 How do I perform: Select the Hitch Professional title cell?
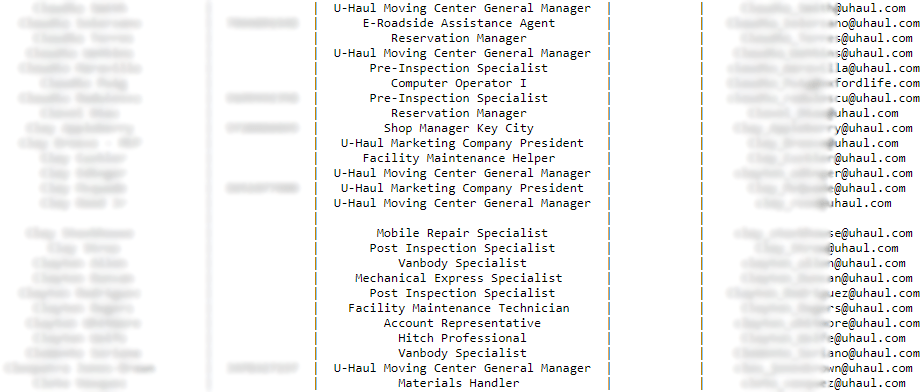click(462, 338)
